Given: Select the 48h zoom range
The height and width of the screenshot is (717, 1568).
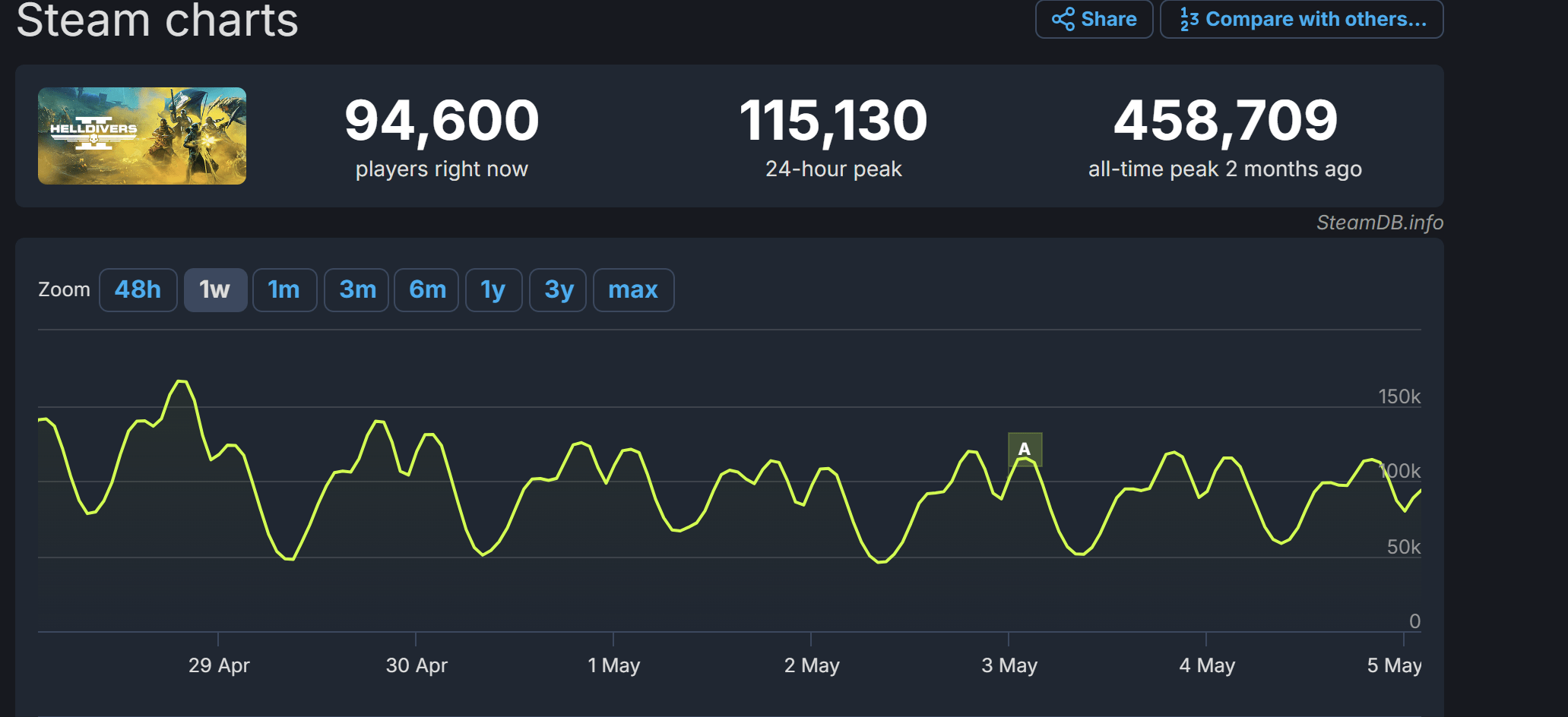Looking at the screenshot, I should [138, 290].
